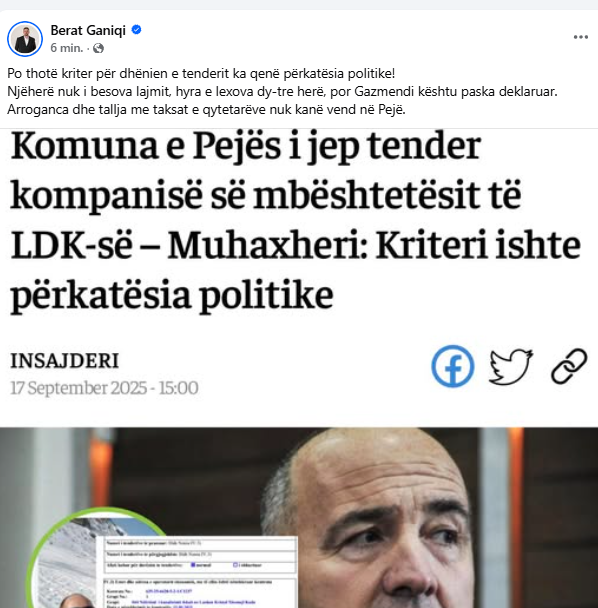The width and height of the screenshot is (598, 608).
Task: Open Berat Ganiqi's profile picture
Action: 25,39
